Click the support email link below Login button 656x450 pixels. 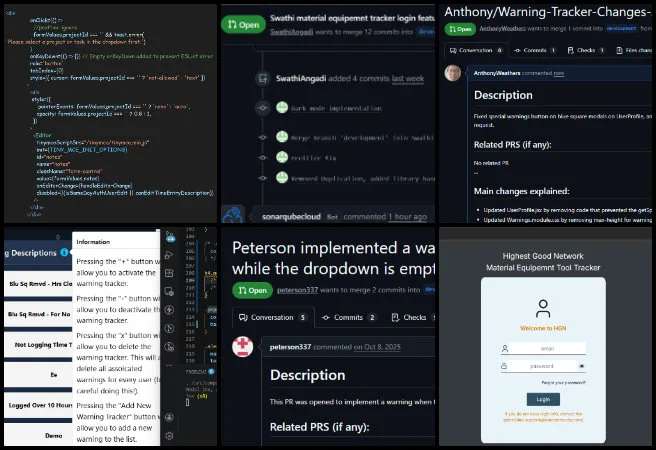pyautogui.click(x=543, y=419)
